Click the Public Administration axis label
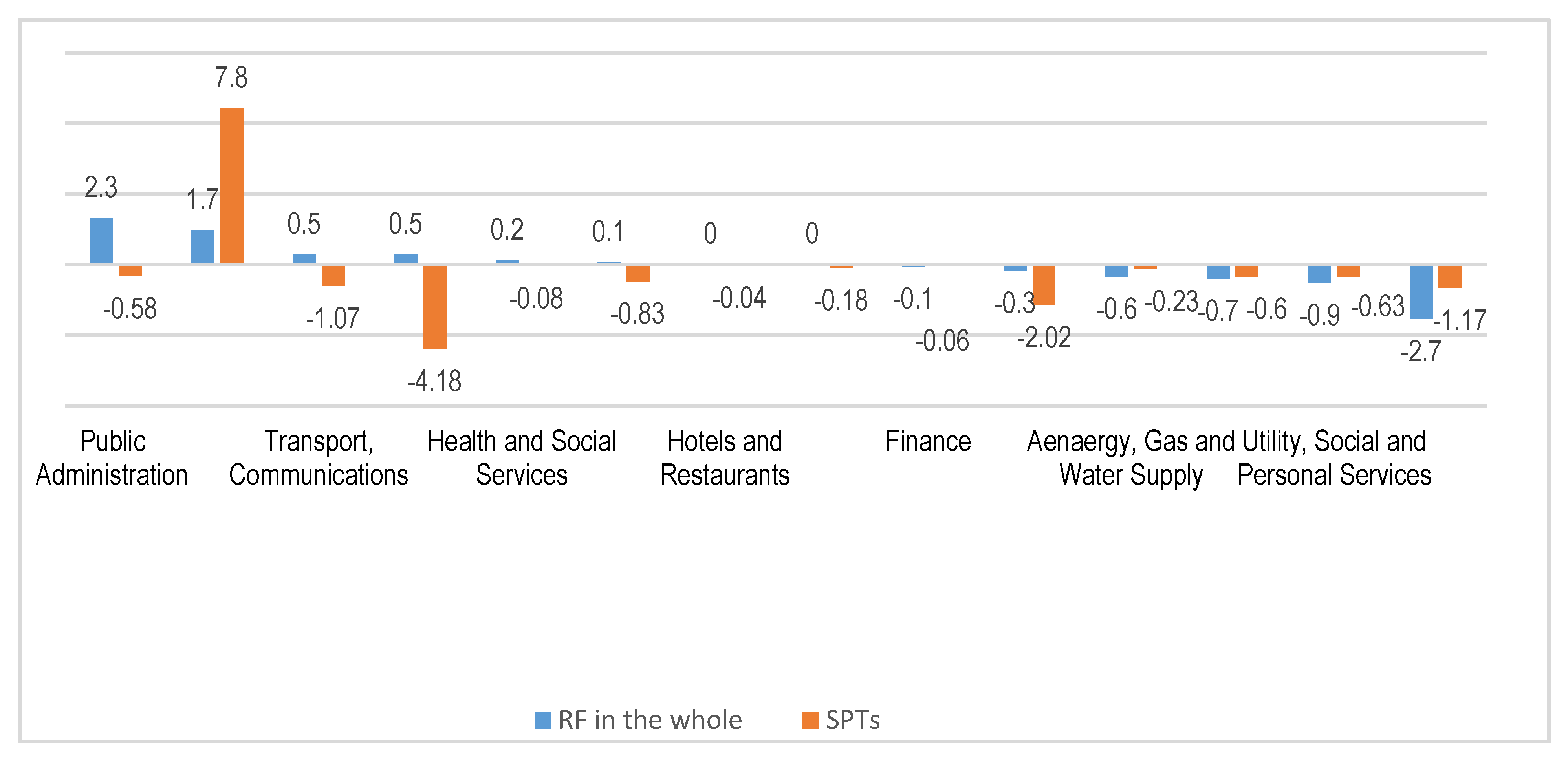The width and height of the screenshot is (1568, 759). click(x=112, y=458)
